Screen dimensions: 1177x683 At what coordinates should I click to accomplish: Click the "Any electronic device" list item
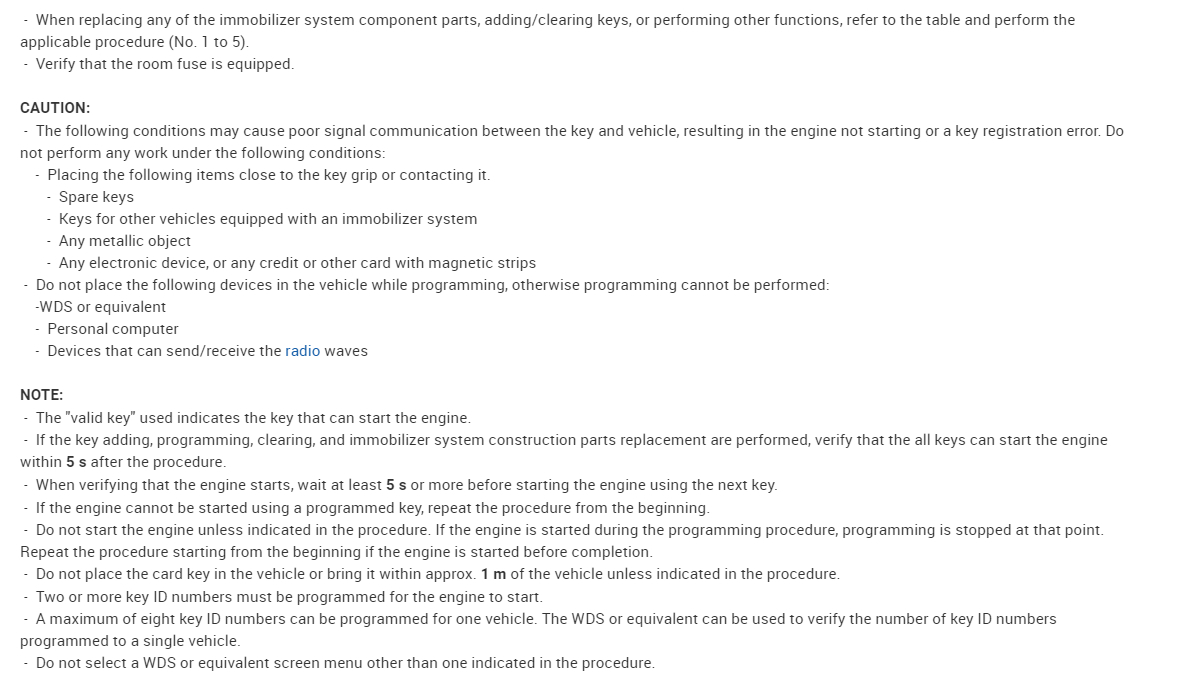tap(297, 263)
